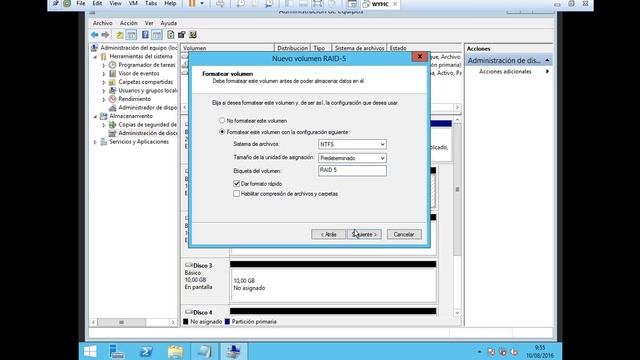This screenshot has width=640, height=360.
Task: Uncheck Dar formato rápido checkbox
Action: point(236,184)
